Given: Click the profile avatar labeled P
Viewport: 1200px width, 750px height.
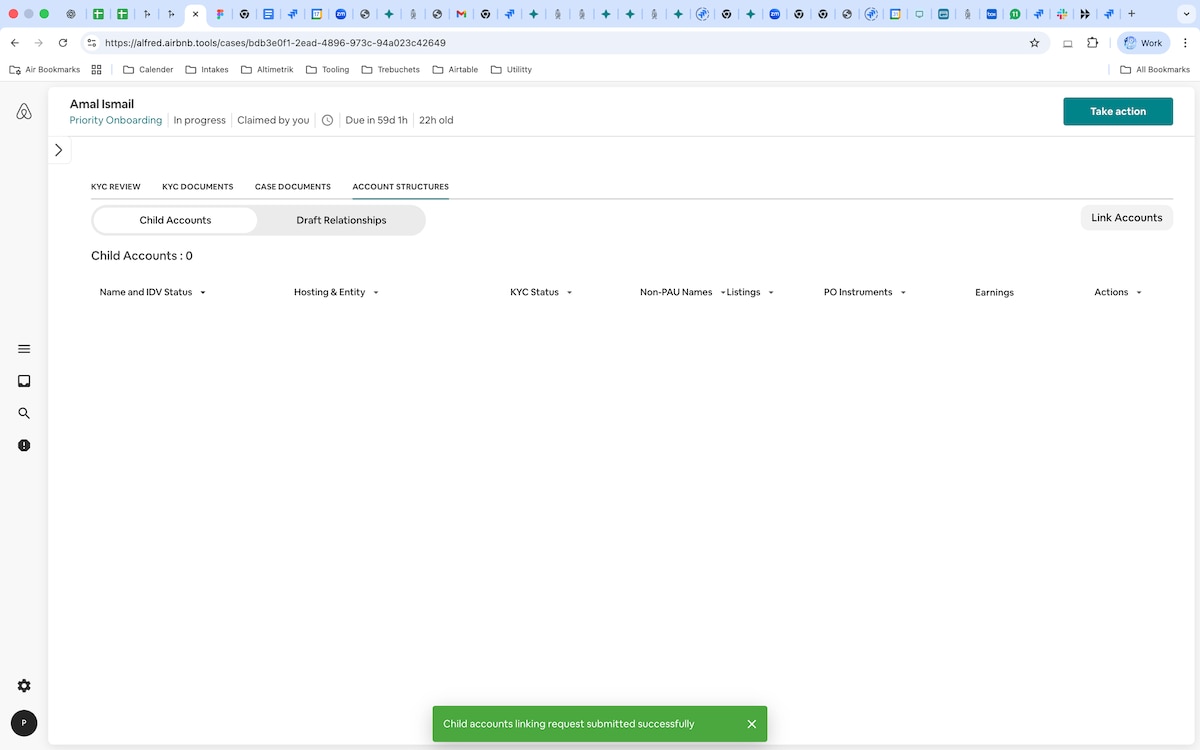Looking at the screenshot, I should click(24, 722).
